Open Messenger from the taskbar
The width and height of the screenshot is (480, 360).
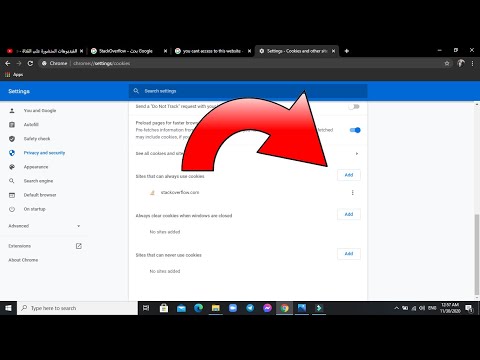(x=267, y=308)
